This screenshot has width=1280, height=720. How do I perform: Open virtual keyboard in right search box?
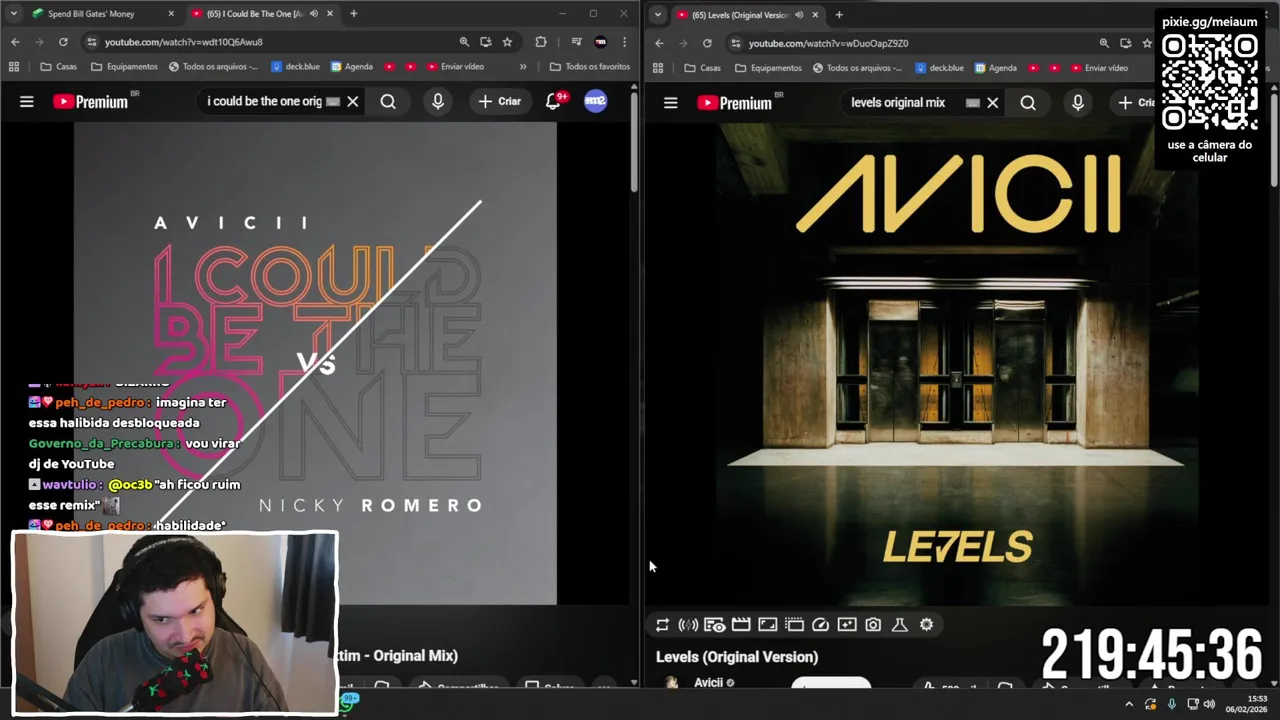(972, 103)
